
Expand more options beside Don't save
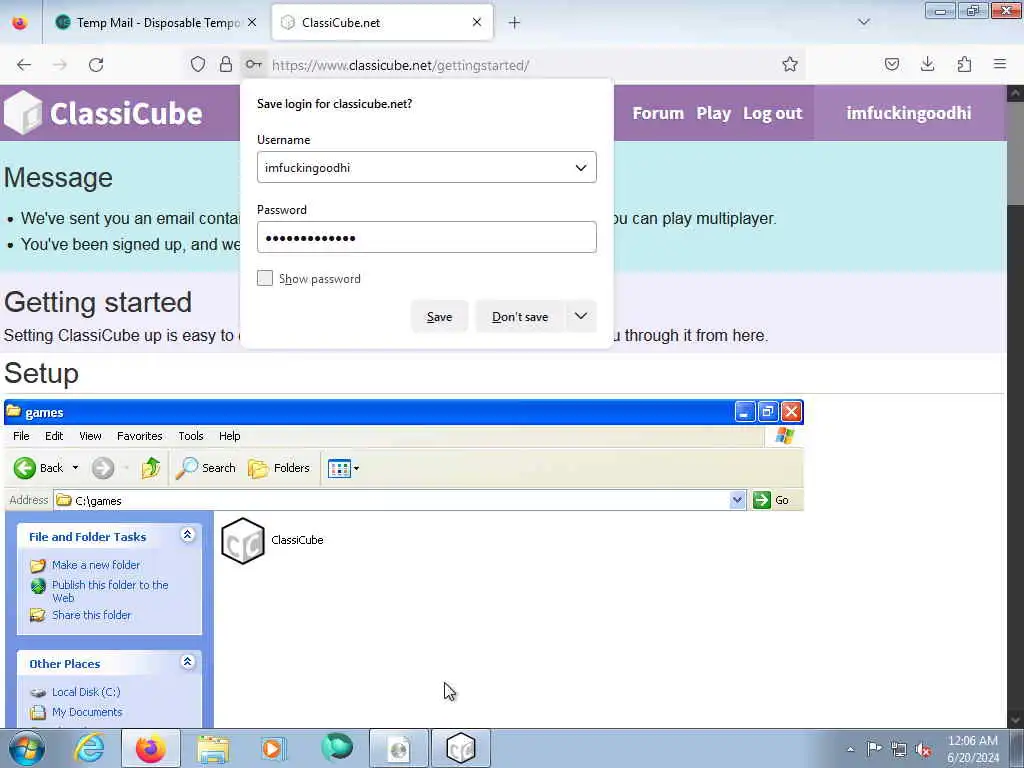[581, 317]
